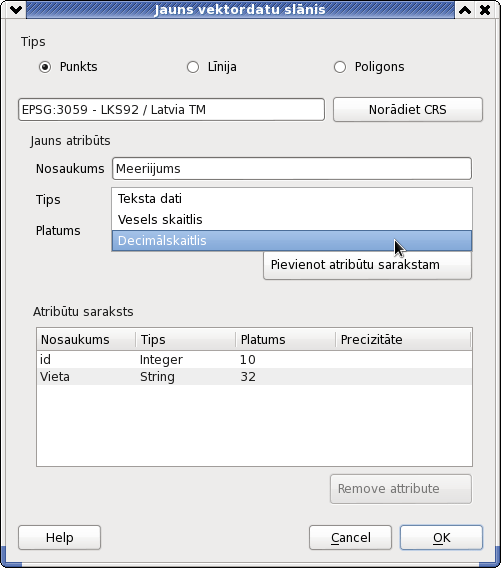Click the Norādiet CRS button

coord(408,109)
